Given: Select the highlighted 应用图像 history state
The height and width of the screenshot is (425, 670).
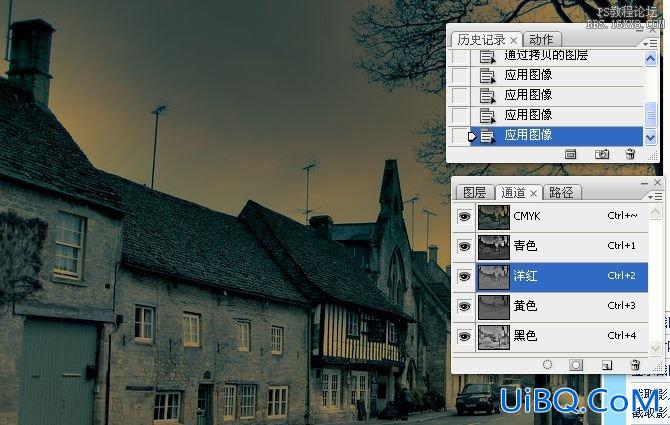Looking at the screenshot, I should click(x=557, y=136).
